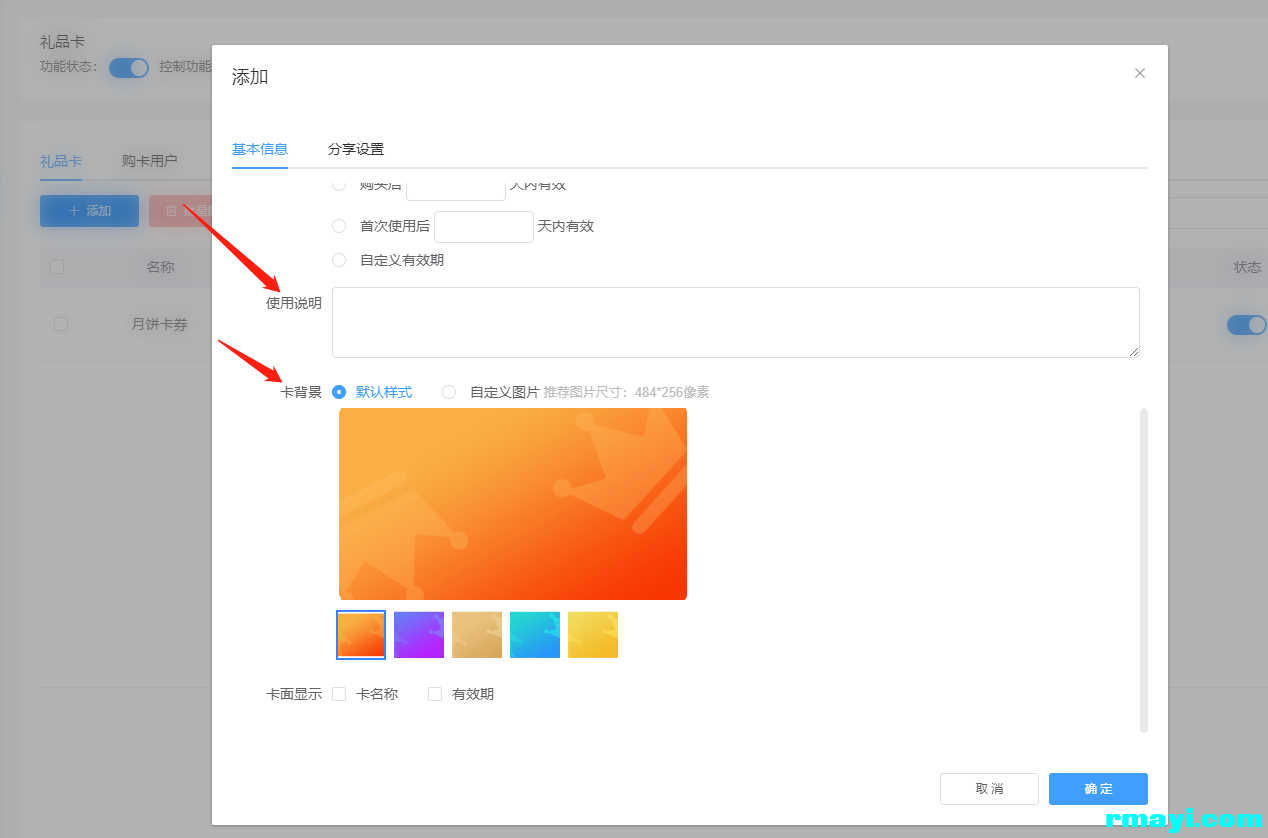The width and height of the screenshot is (1268, 838).
Task: Pick the orange card background swatch
Action: 361,635
